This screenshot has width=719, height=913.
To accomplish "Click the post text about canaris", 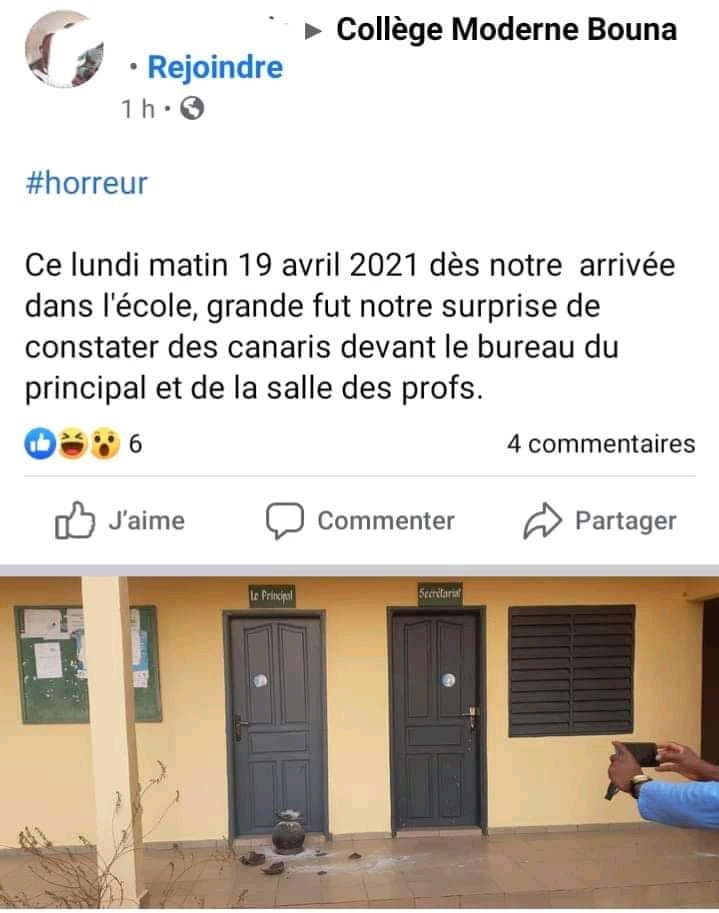I will point(349,326).
